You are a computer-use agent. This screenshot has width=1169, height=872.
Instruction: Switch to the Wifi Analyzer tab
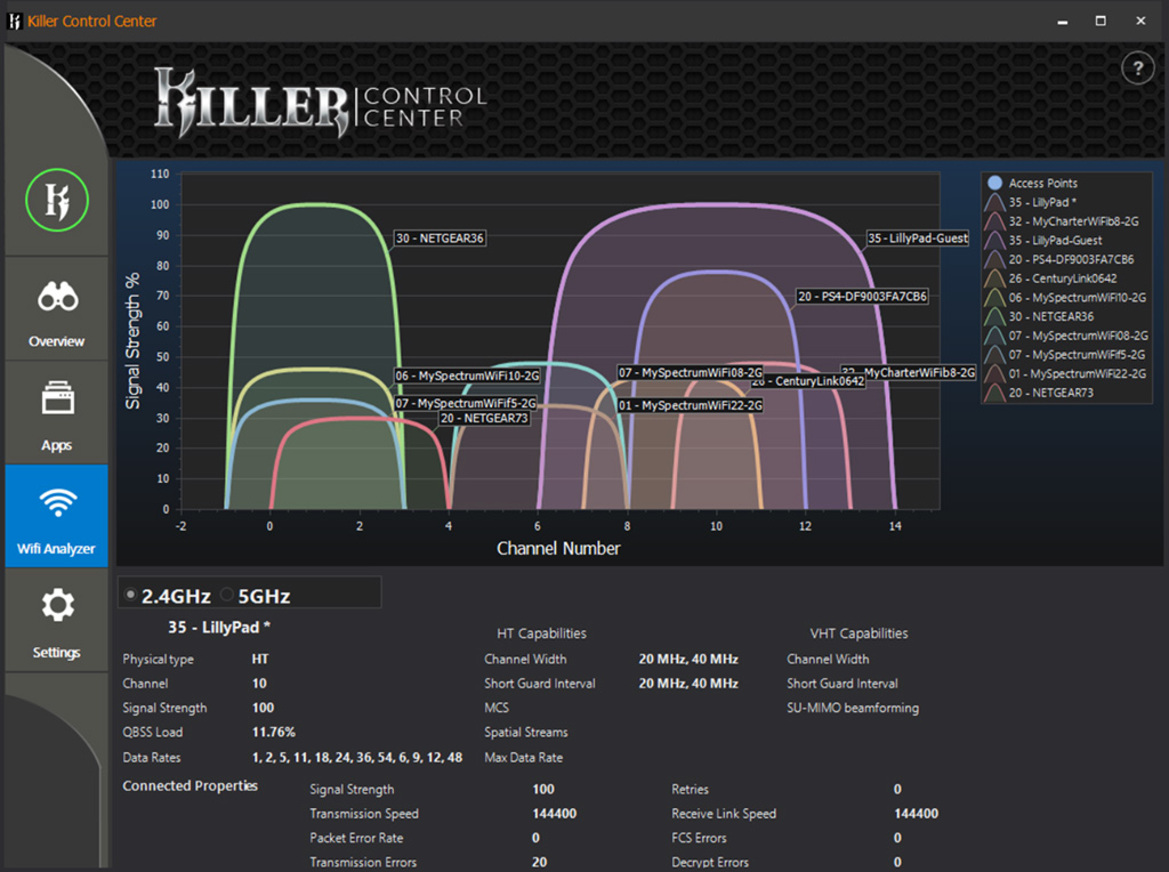coord(57,516)
